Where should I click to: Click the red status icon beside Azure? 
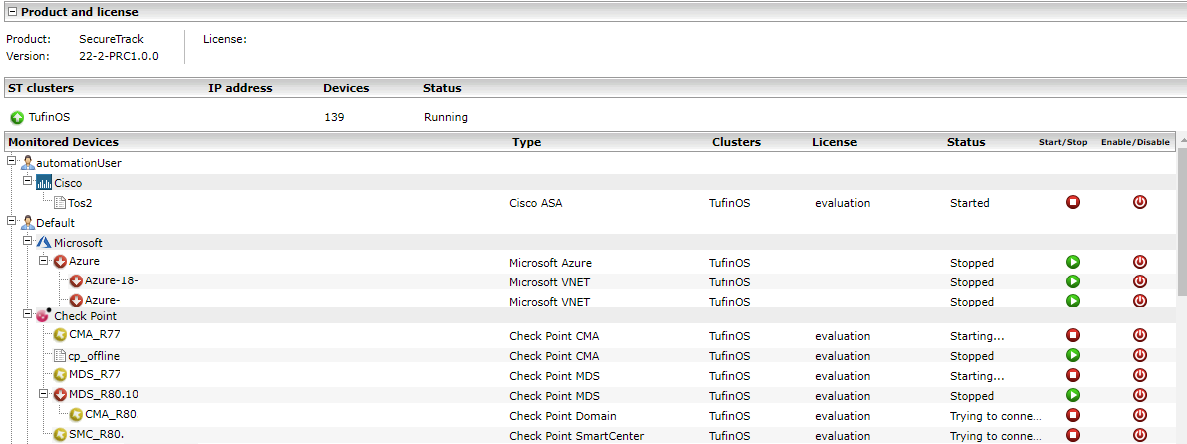pos(60,262)
